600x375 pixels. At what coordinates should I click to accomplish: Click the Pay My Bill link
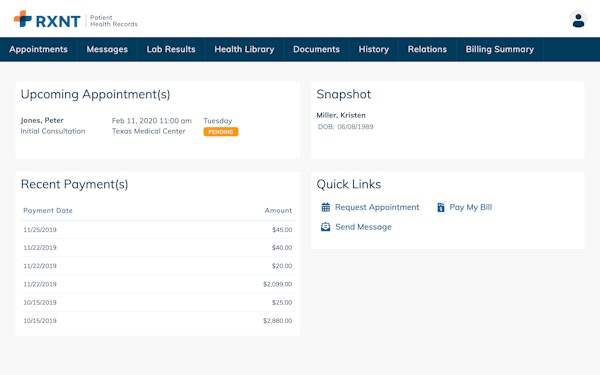[471, 207]
